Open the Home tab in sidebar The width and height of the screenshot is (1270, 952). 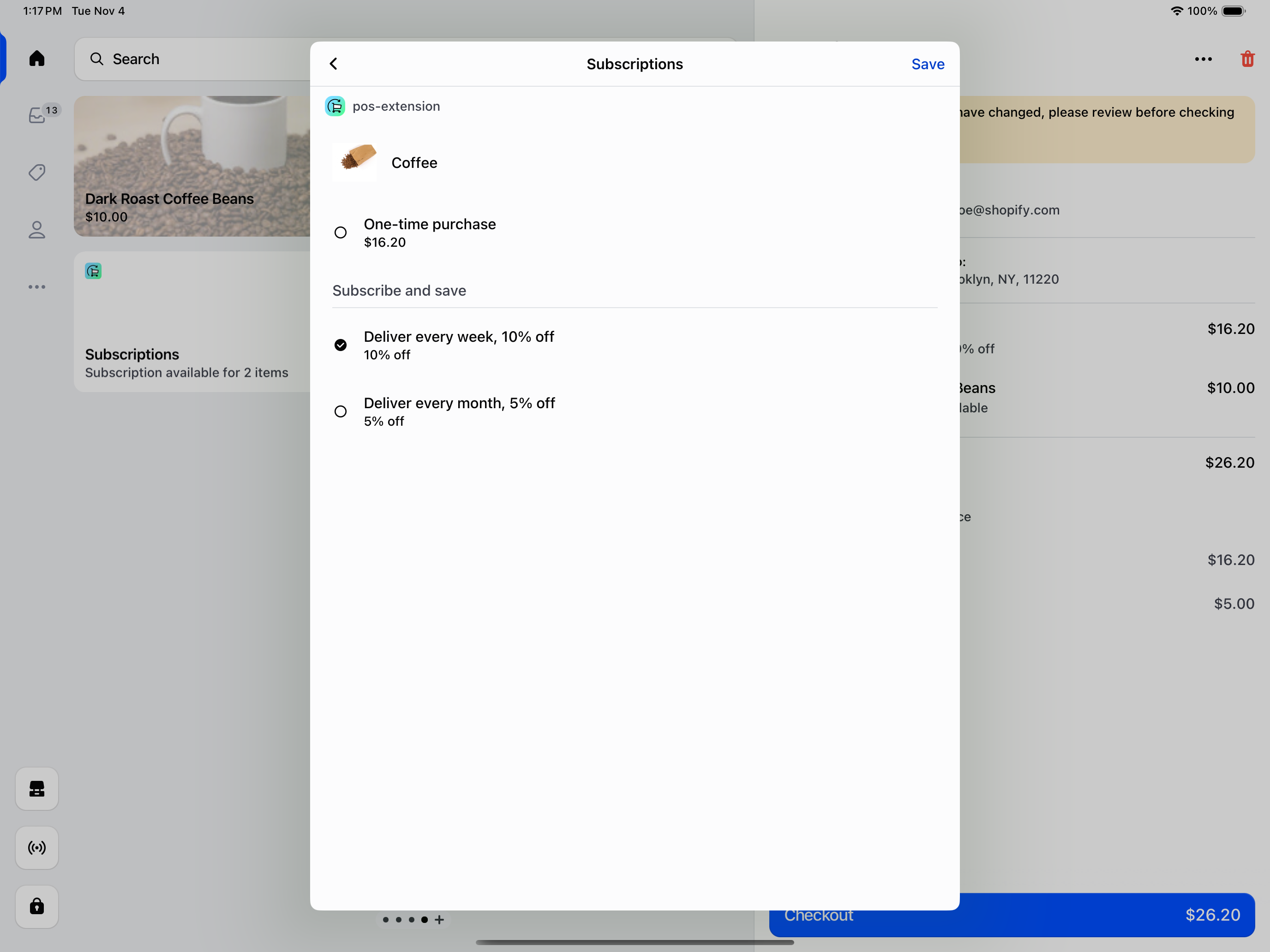[37, 59]
